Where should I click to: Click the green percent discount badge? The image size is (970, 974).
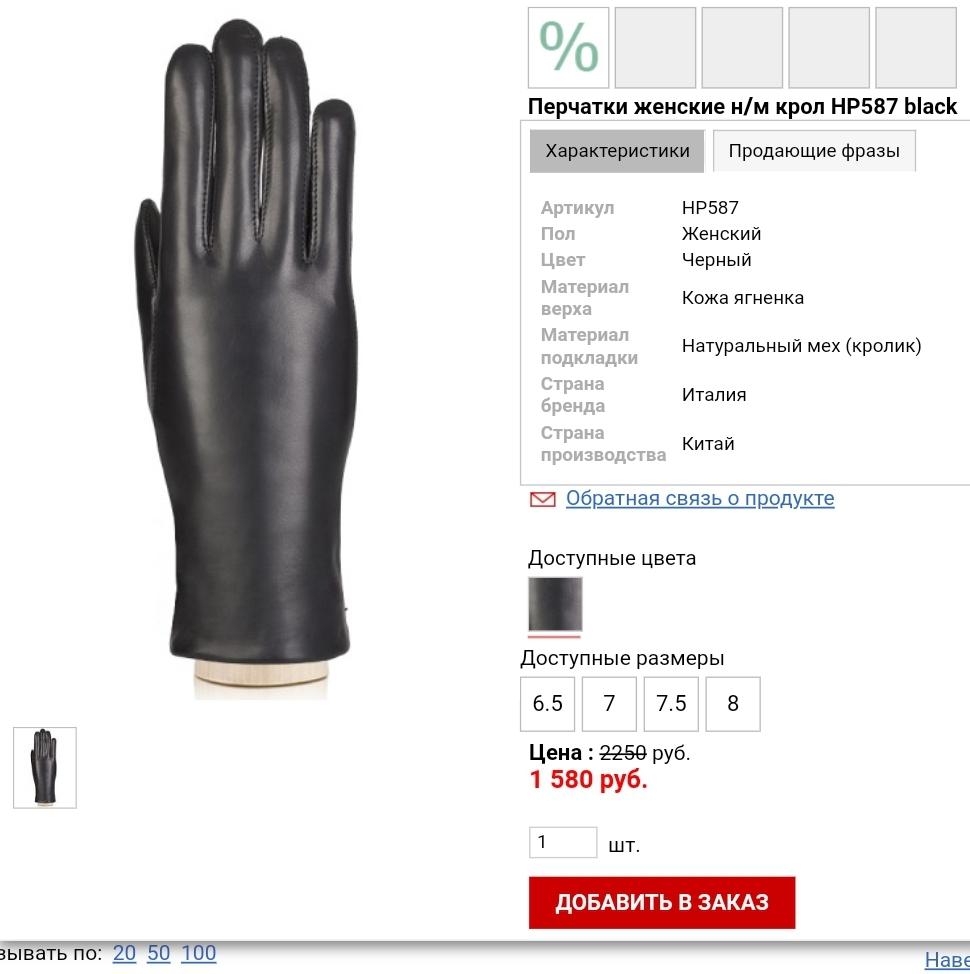pyautogui.click(x=568, y=48)
